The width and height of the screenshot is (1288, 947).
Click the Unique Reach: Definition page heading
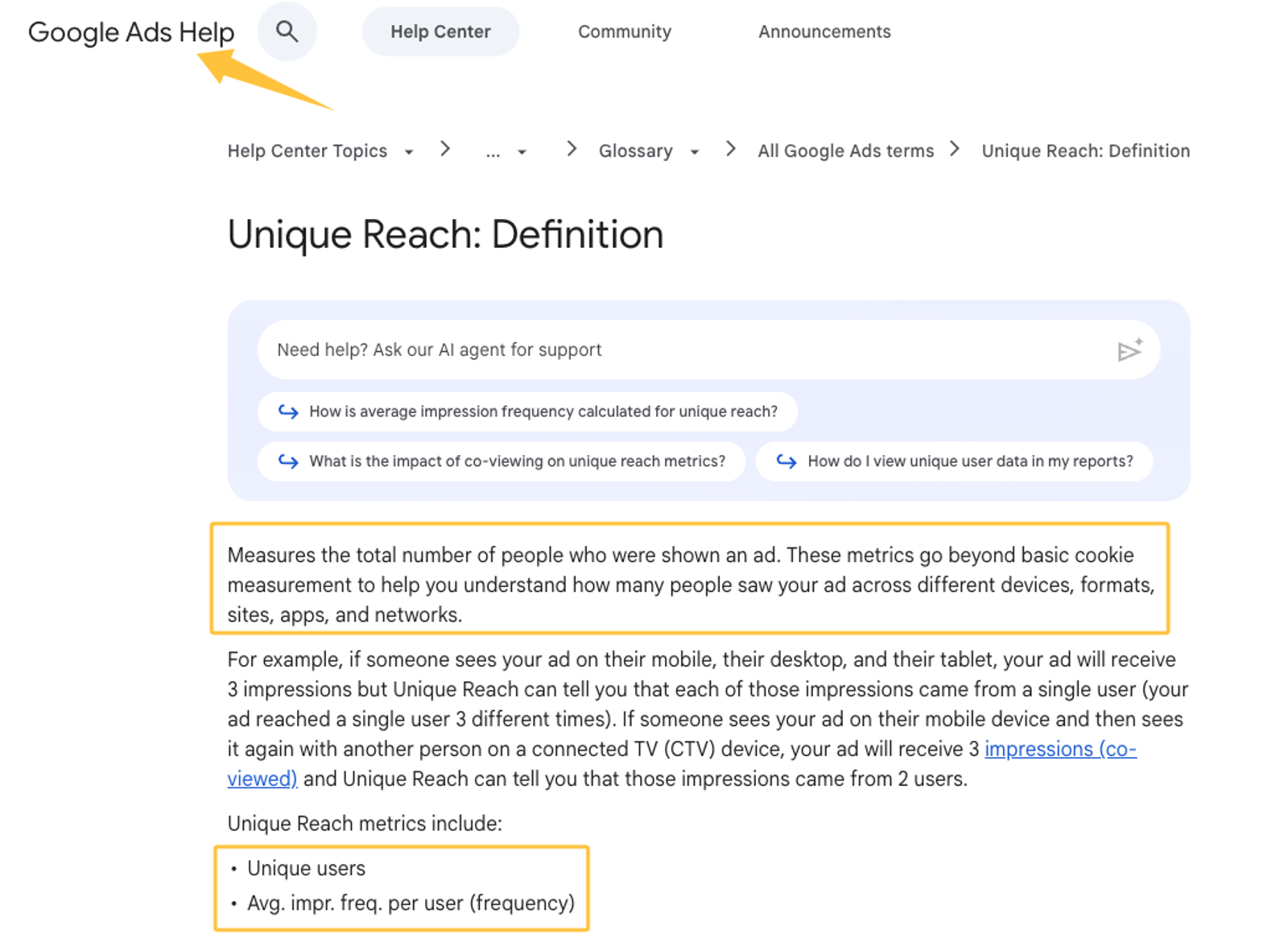pos(445,234)
